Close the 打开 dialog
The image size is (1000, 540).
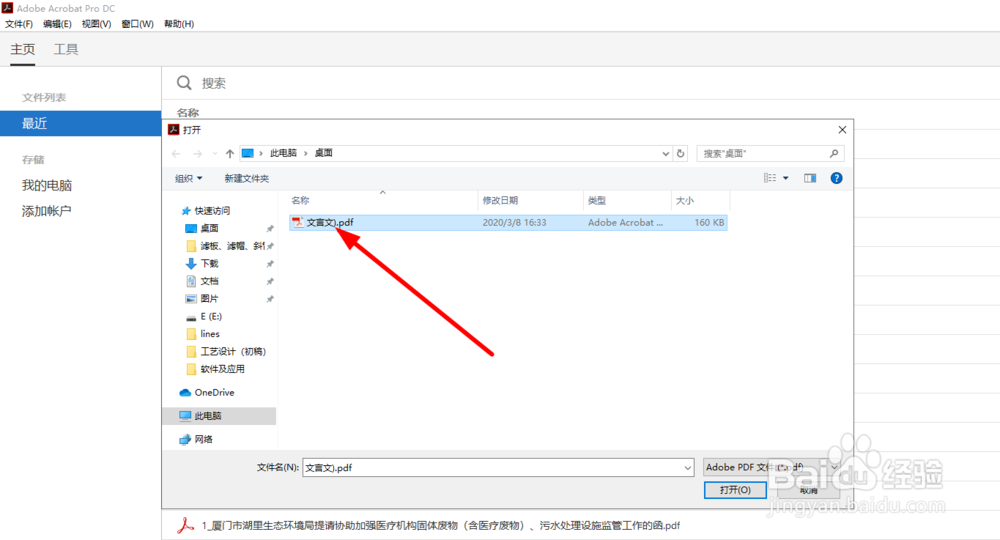(x=842, y=129)
